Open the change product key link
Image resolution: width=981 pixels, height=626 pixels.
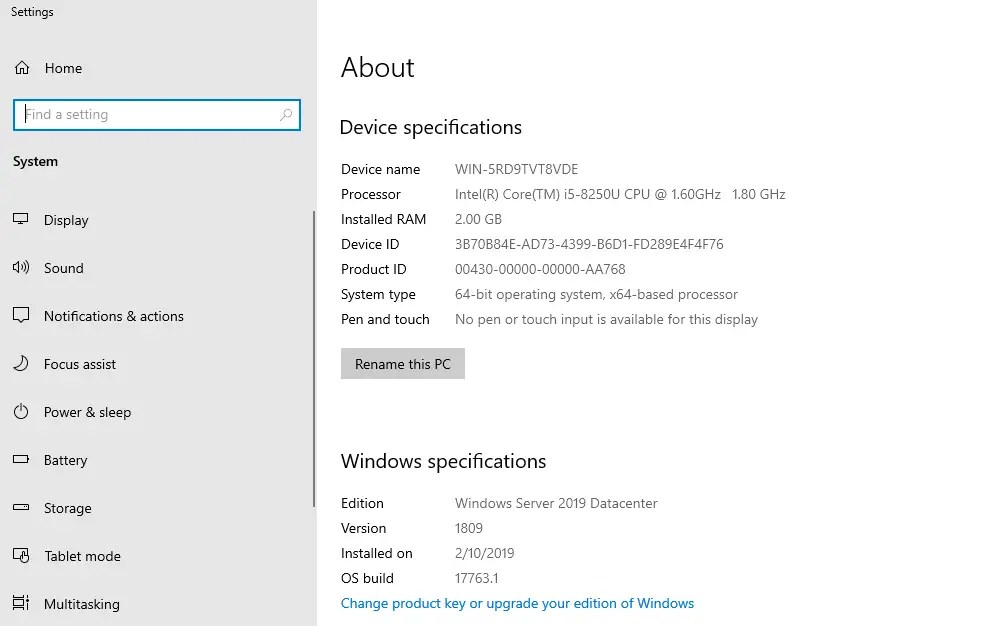click(517, 603)
